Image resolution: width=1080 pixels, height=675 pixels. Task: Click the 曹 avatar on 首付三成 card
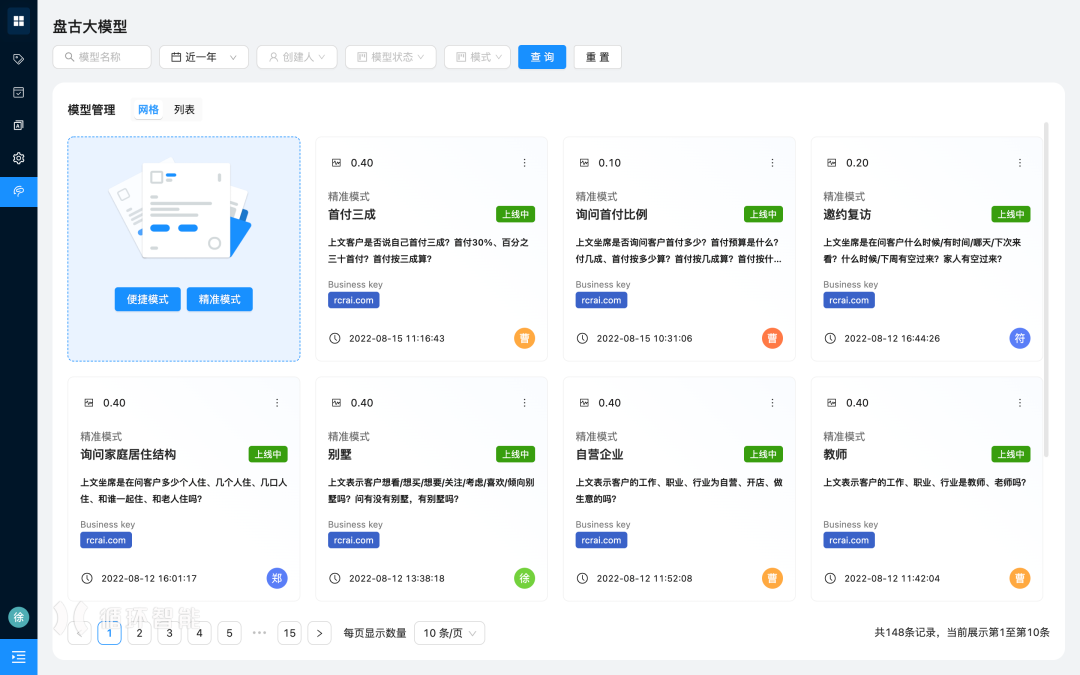[524, 338]
